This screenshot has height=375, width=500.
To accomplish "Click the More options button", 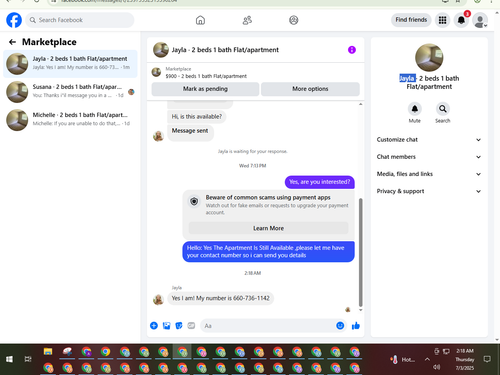I will click(310, 89).
